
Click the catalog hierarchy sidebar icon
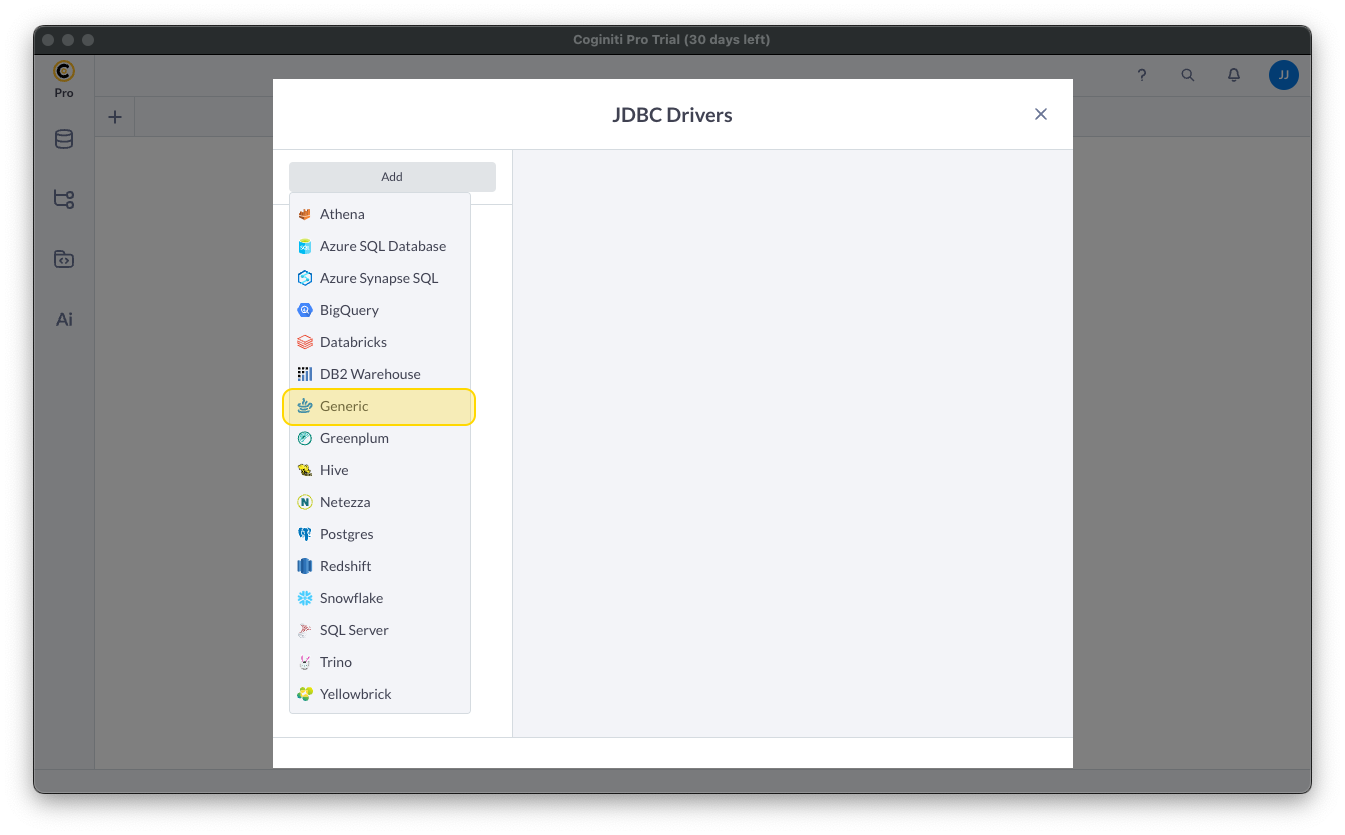click(64, 199)
